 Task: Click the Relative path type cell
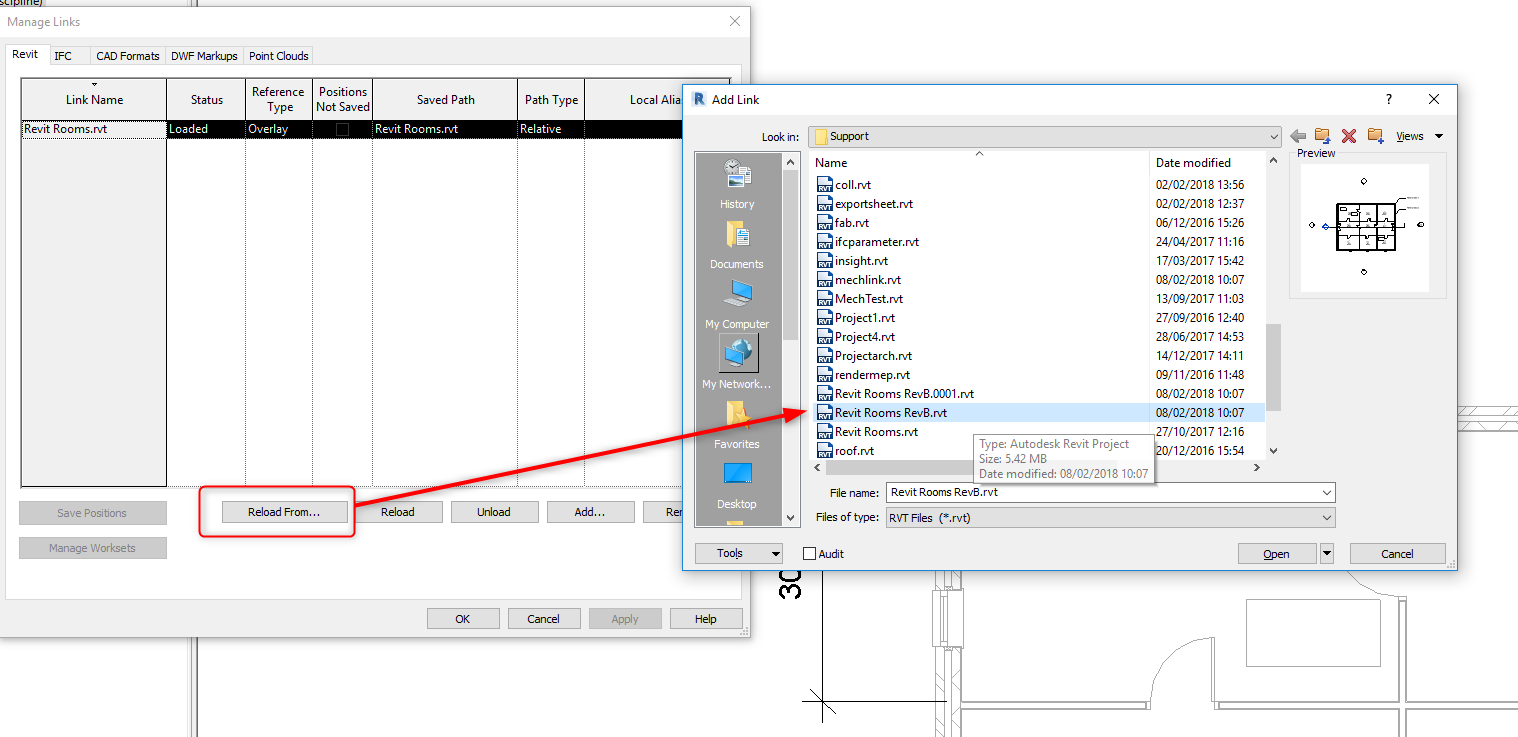(551, 129)
